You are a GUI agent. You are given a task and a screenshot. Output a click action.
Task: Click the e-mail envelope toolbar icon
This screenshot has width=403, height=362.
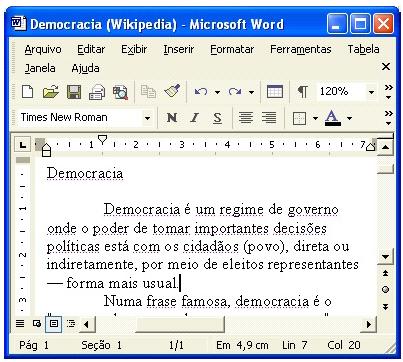click(97, 92)
